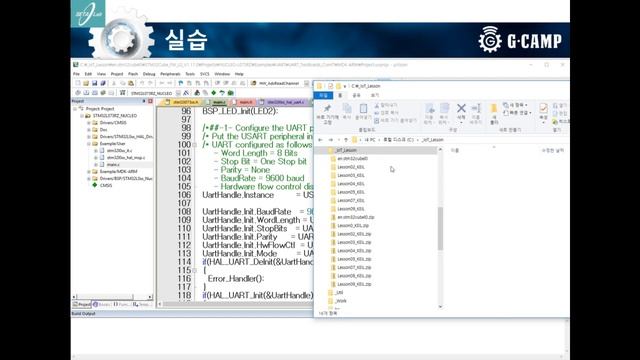Click the Explorer Properties (속성) icon
The height and width of the screenshot is (360, 640).
pos(543,109)
